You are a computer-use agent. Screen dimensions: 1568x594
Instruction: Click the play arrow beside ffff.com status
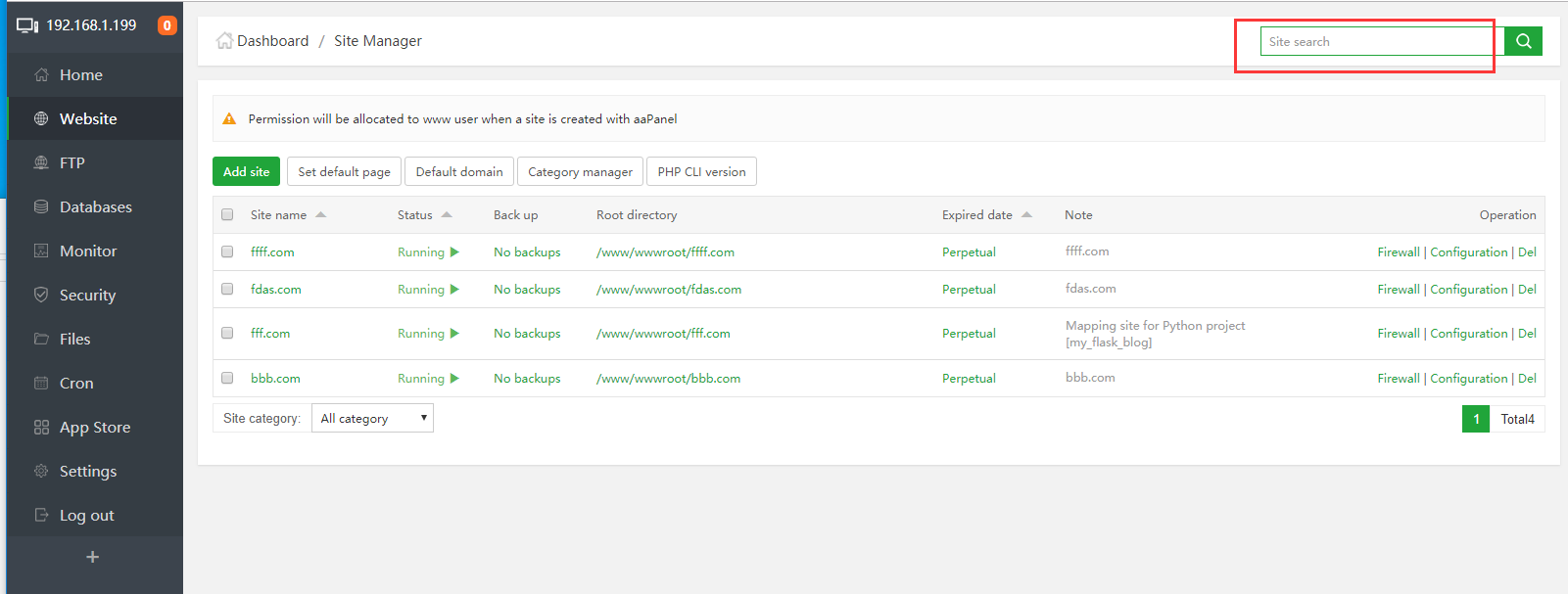pyautogui.click(x=454, y=252)
